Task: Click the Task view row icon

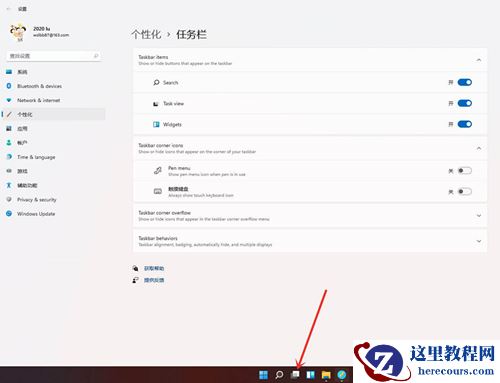Action: pos(156,104)
